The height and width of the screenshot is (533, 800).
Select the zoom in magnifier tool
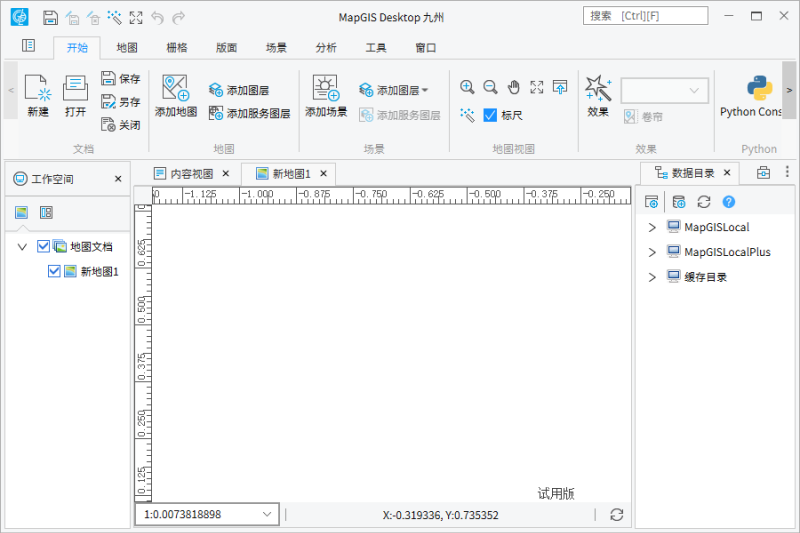point(467,87)
